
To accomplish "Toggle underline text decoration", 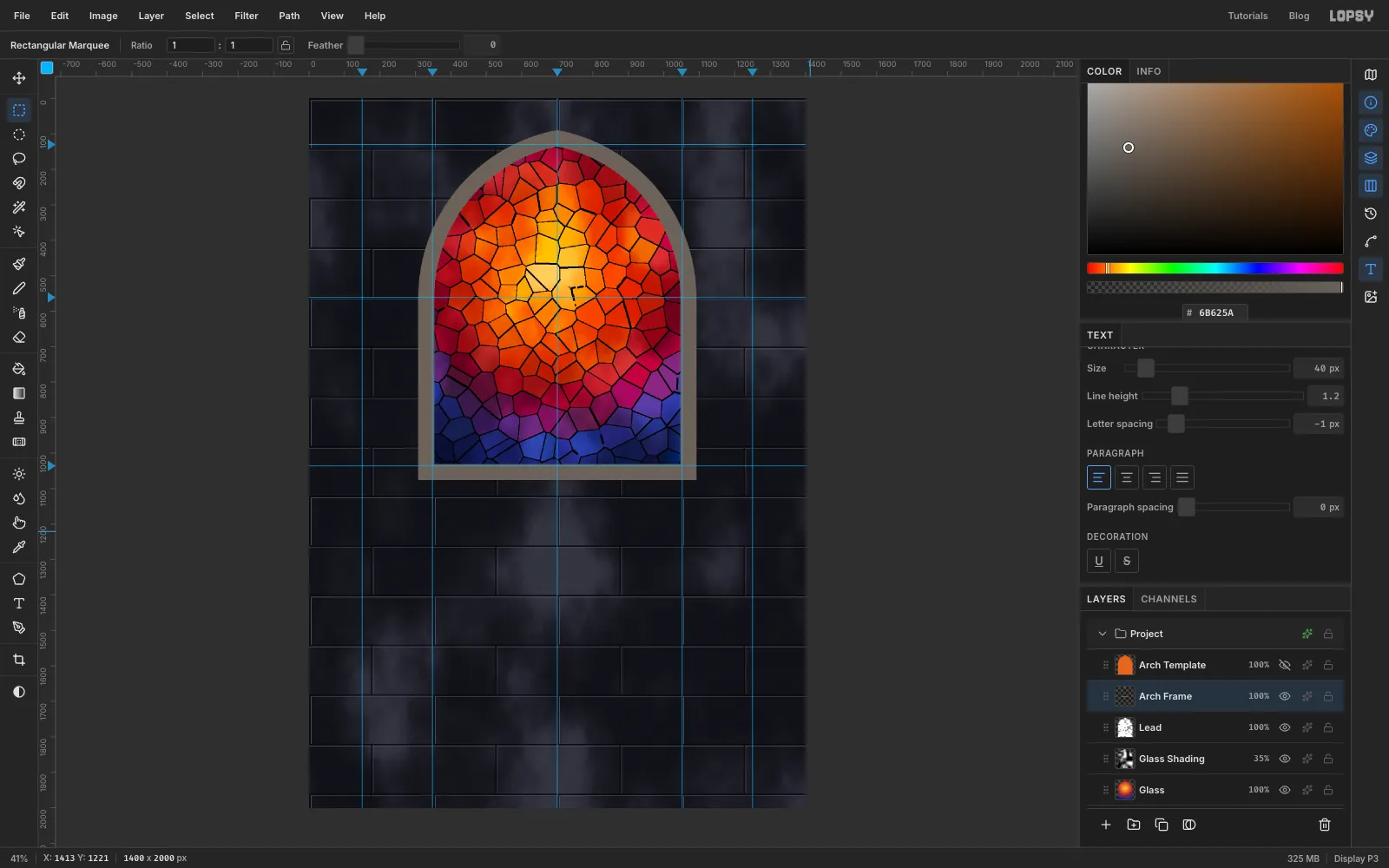I will tap(1099, 561).
